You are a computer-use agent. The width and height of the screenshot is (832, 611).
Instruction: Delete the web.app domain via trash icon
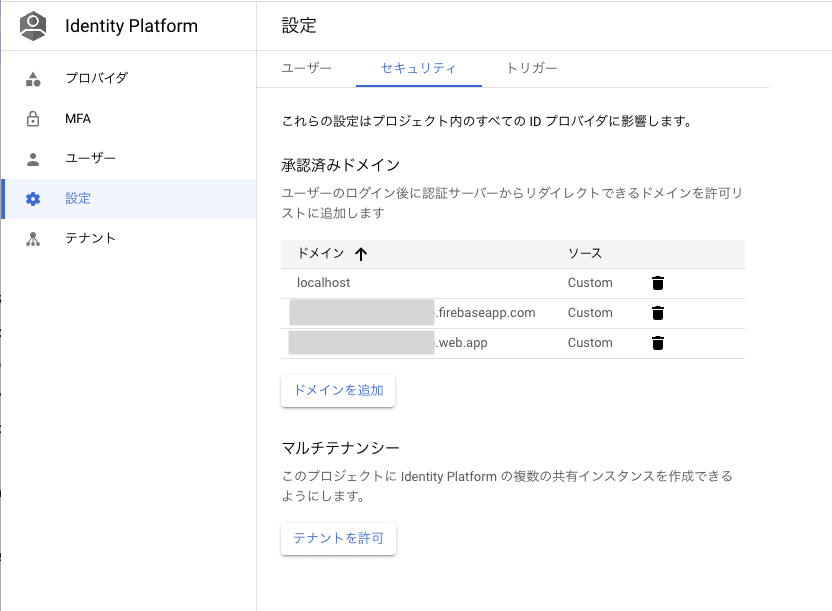point(657,343)
